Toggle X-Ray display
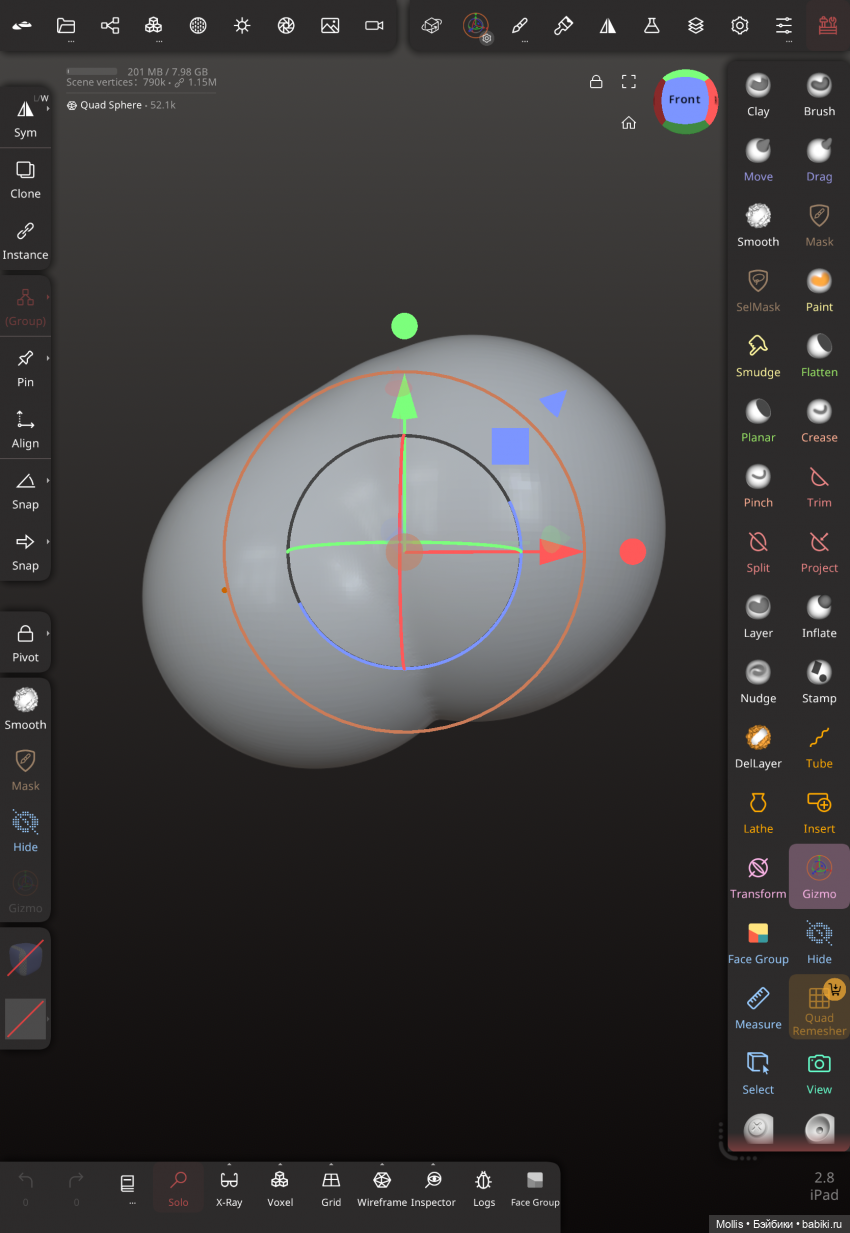 229,1188
